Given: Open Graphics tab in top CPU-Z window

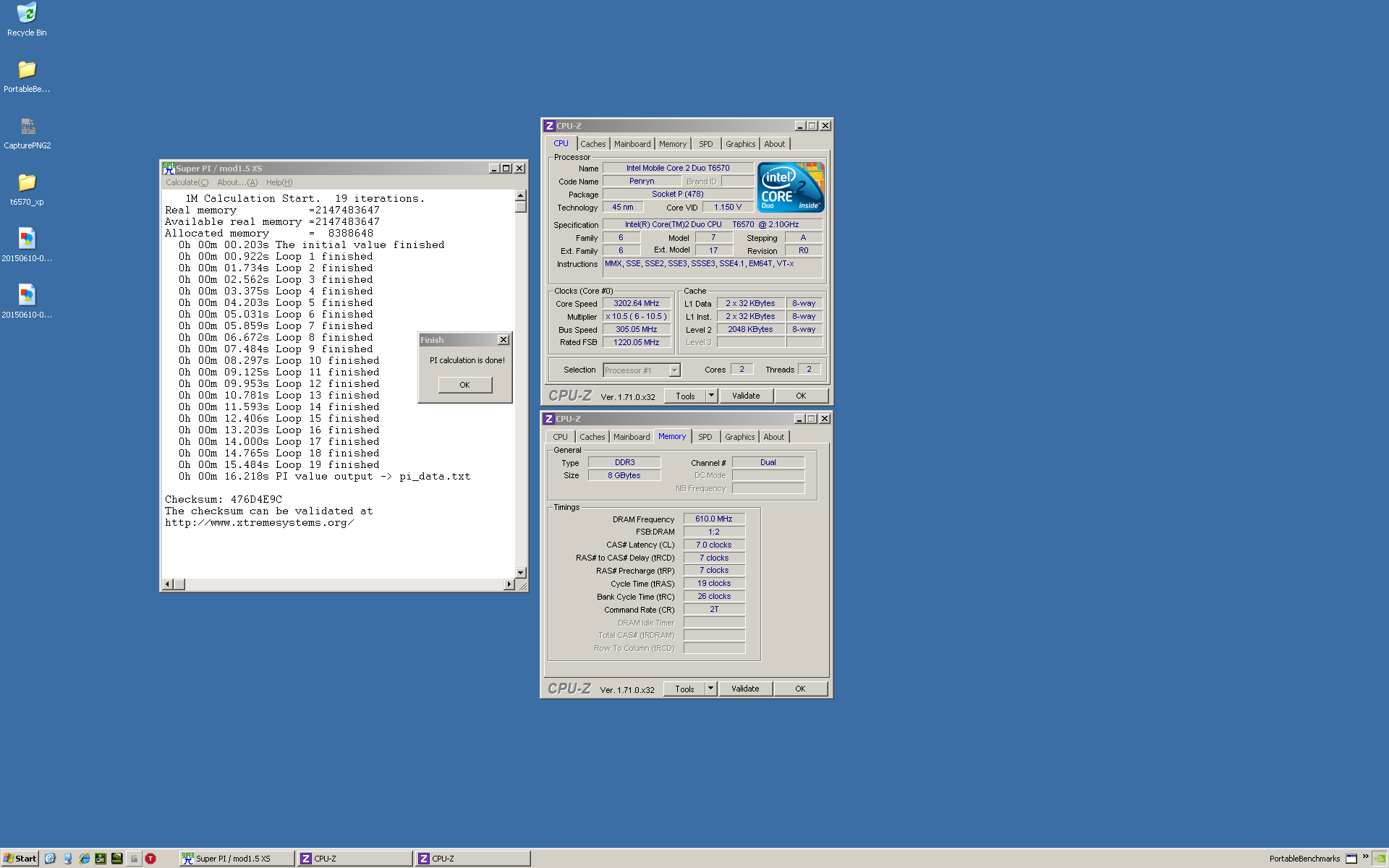Looking at the screenshot, I should click(x=741, y=144).
